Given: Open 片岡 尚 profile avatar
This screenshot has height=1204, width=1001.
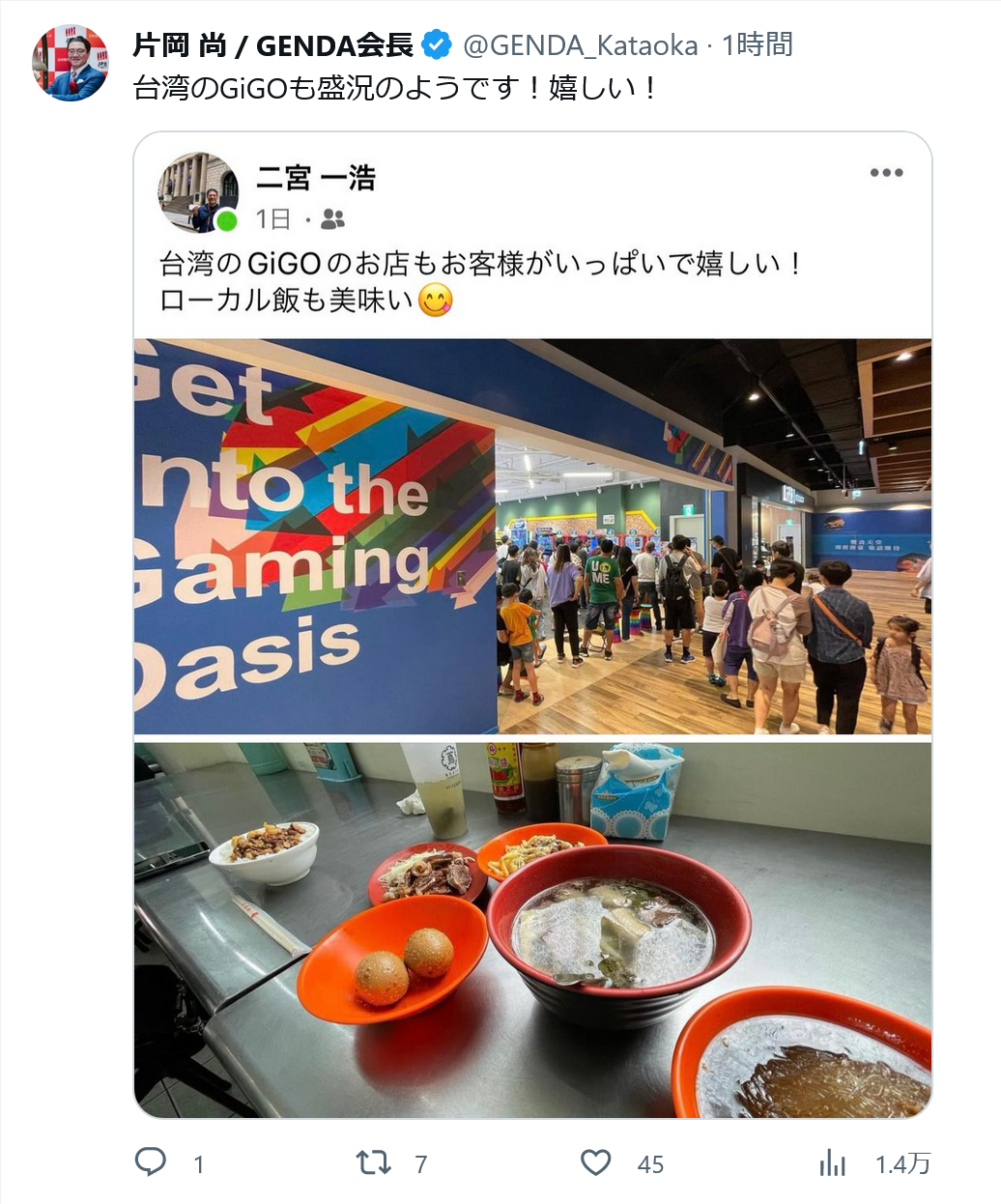Looking at the screenshot, I should pyautogui.click(x=71, y=63).
